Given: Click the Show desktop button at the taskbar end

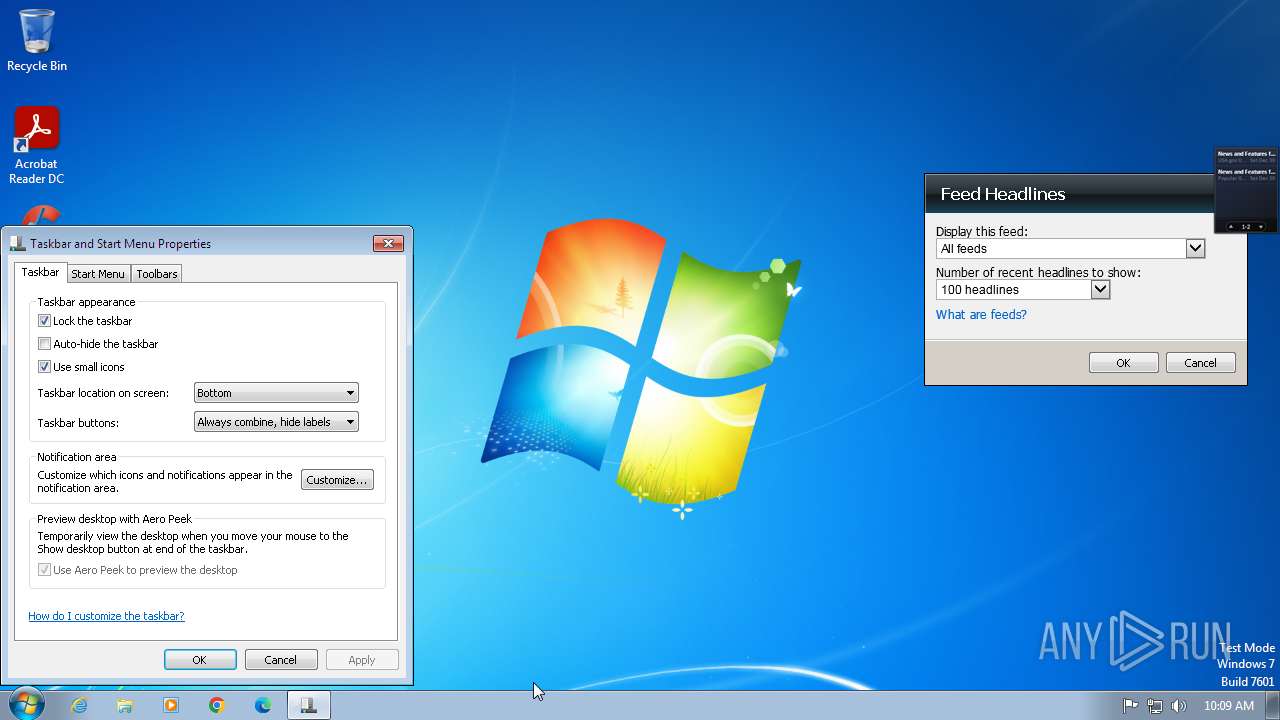Looking at the screenshot, I should pyautogui.click(x=1273, y=705).
